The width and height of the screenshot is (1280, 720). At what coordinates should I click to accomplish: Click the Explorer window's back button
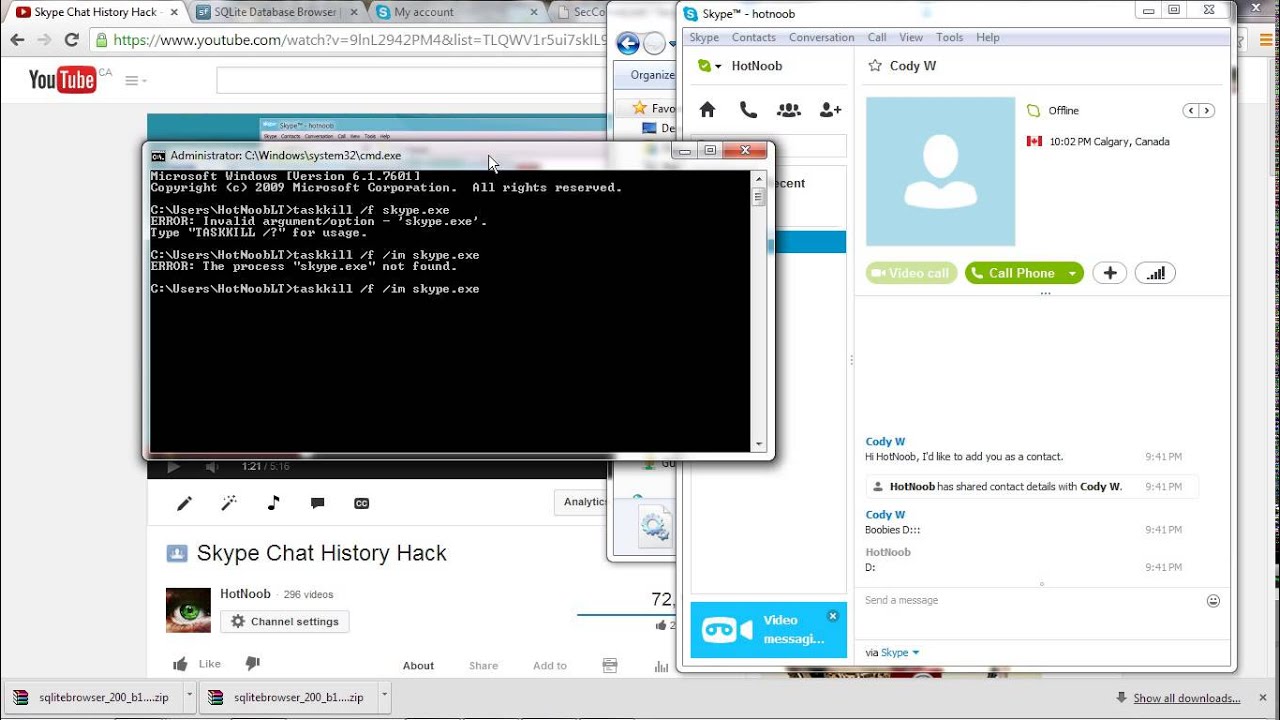(628, 43)
